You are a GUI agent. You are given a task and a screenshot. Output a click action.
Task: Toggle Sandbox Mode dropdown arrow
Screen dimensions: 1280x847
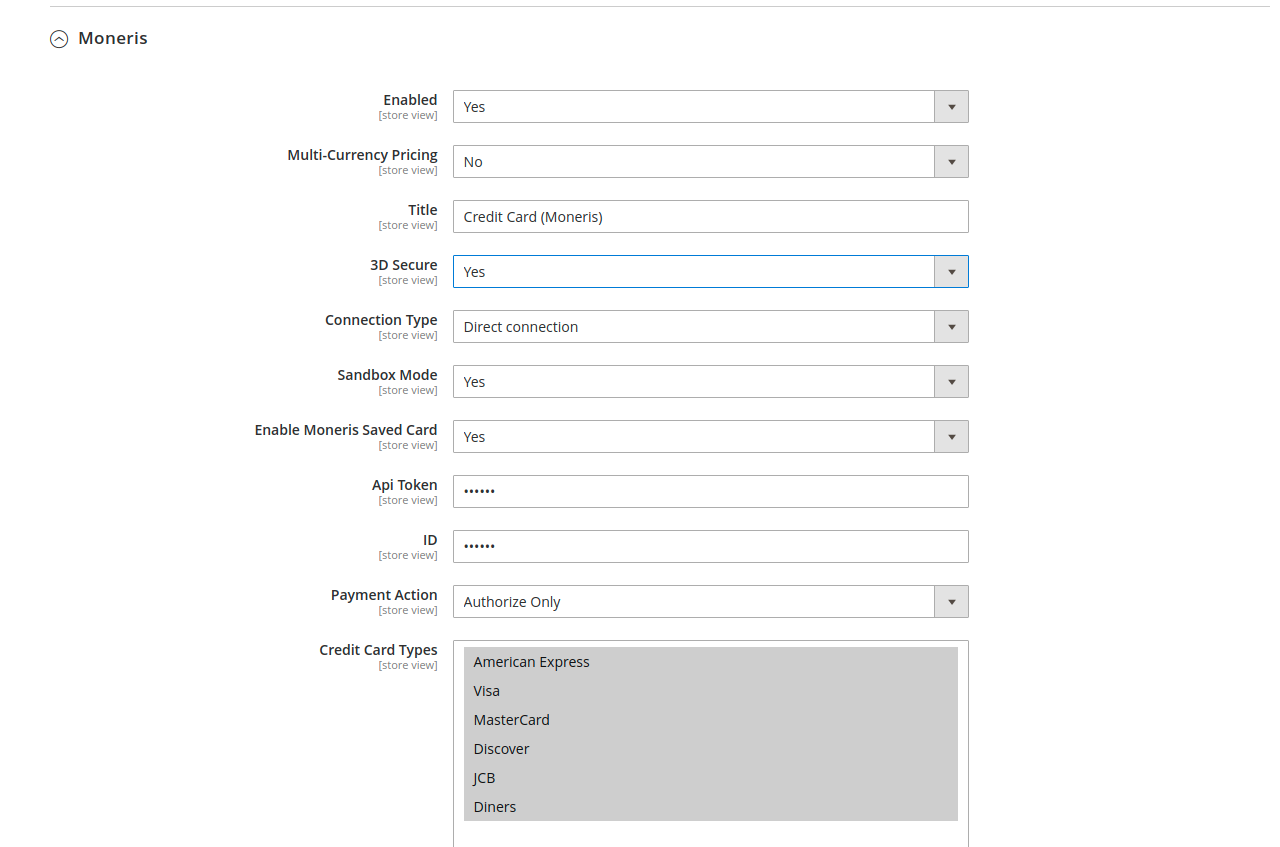click(951, 382)
